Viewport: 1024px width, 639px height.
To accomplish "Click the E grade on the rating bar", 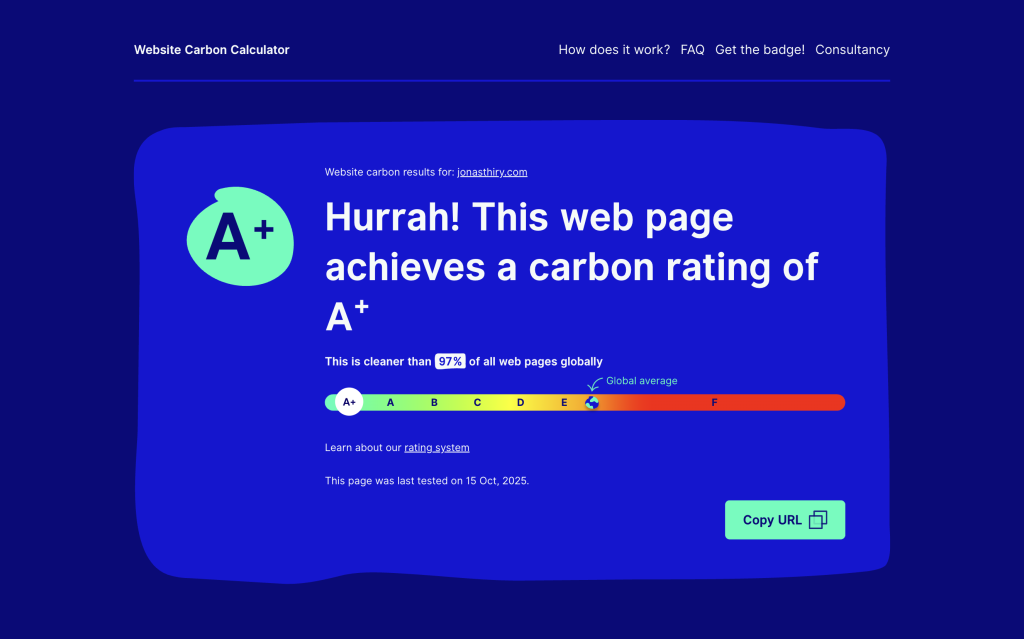I will (x=564, y=402).
